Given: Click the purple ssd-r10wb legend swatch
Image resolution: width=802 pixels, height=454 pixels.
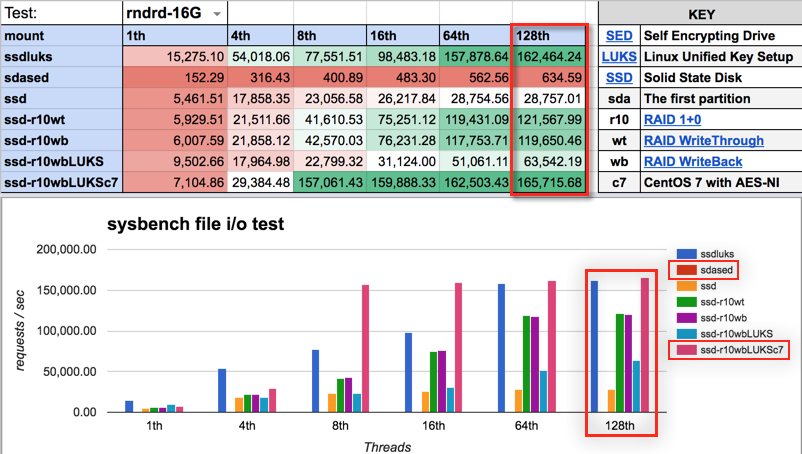Looking at the screenshot, I should 688,318.
